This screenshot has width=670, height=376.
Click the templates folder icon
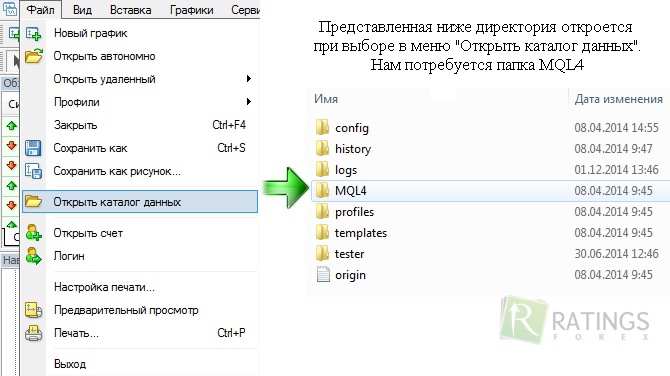coord(323,232)
